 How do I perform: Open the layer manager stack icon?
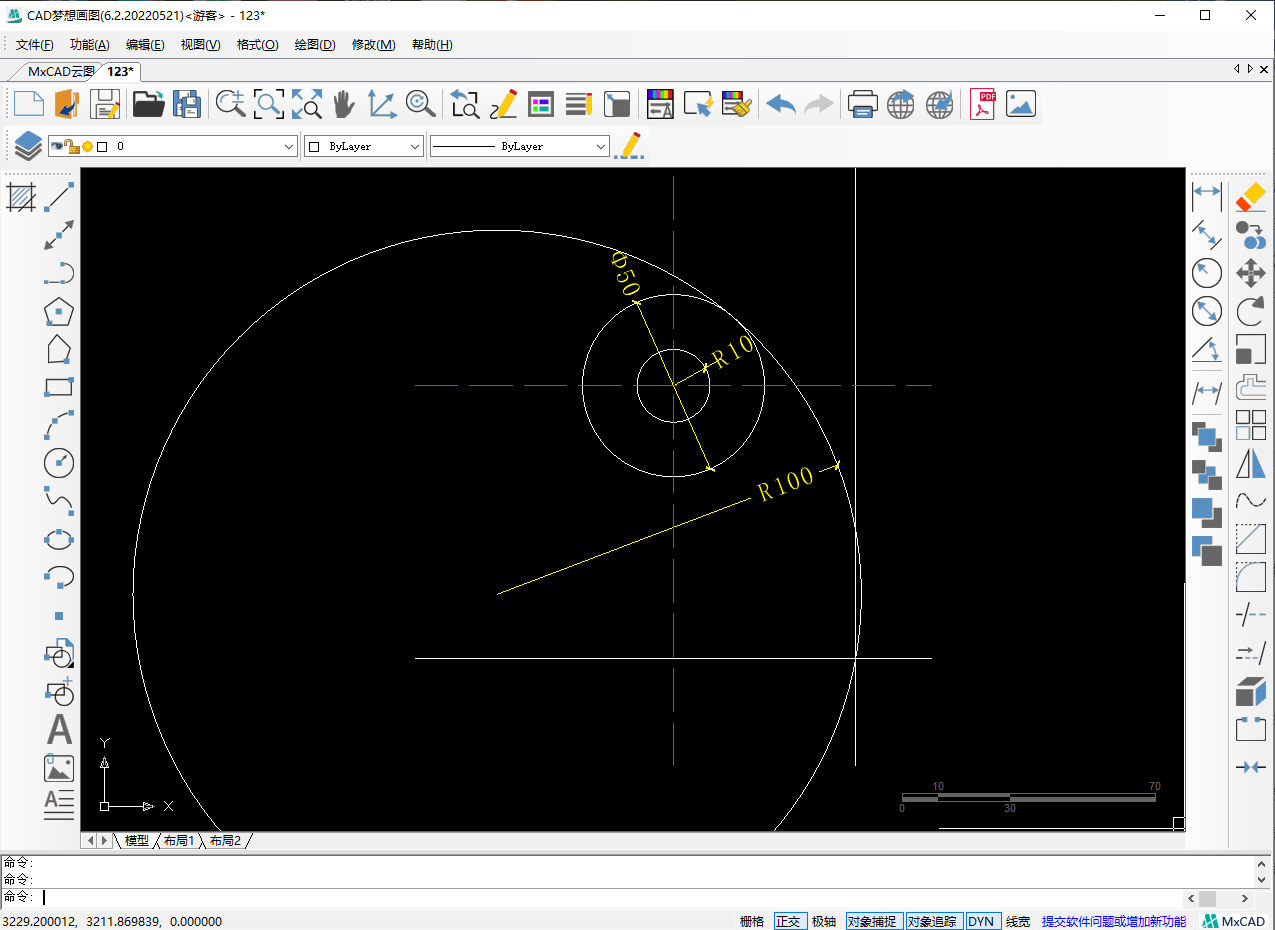click(27, 146)
